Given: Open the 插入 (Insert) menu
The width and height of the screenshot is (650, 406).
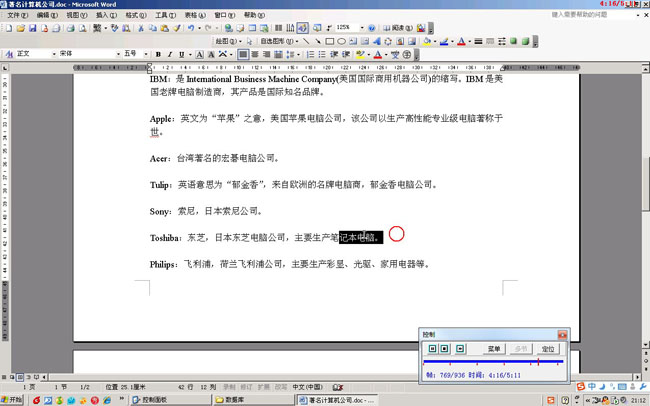Looking at the screenshot, I should (104, 16).
